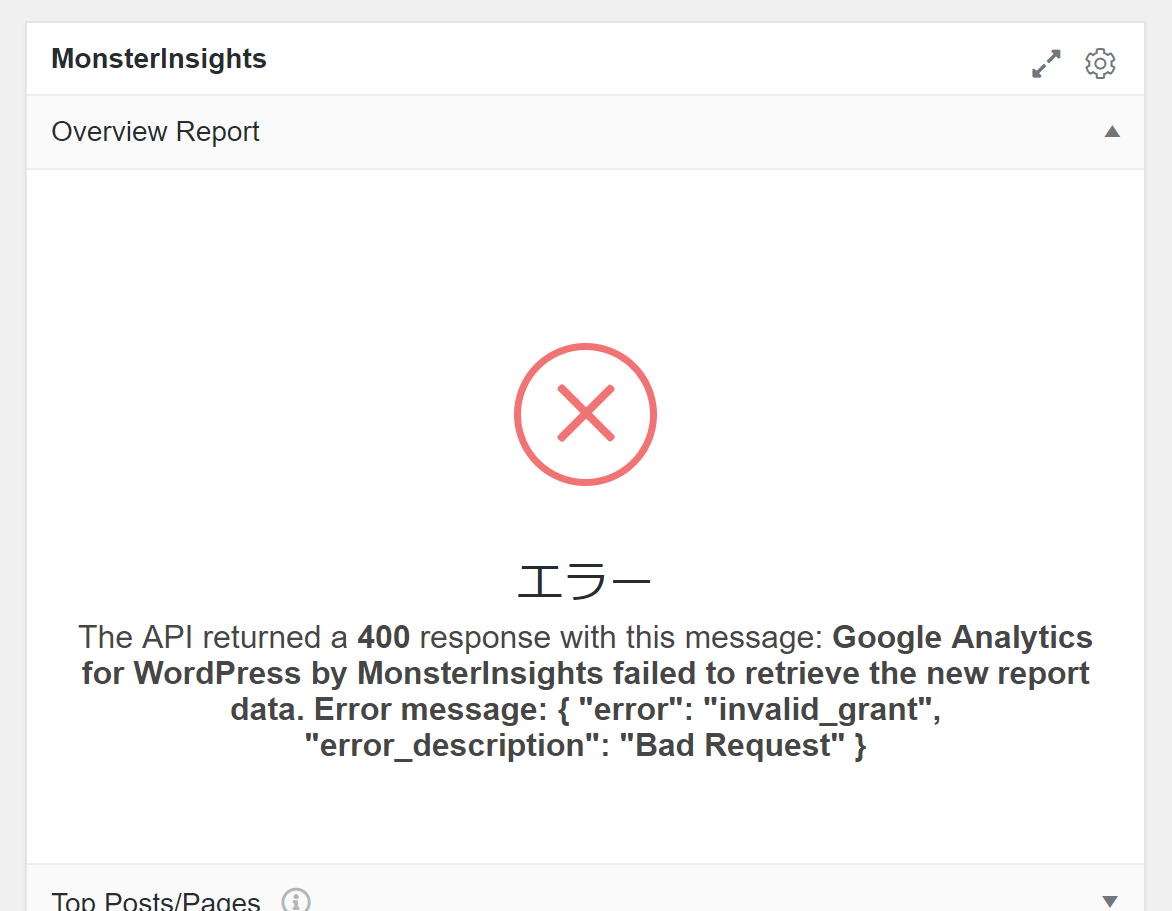Expand the Top Posts/Pages section arrow
1172x911 pixels.
(1110, 901)
